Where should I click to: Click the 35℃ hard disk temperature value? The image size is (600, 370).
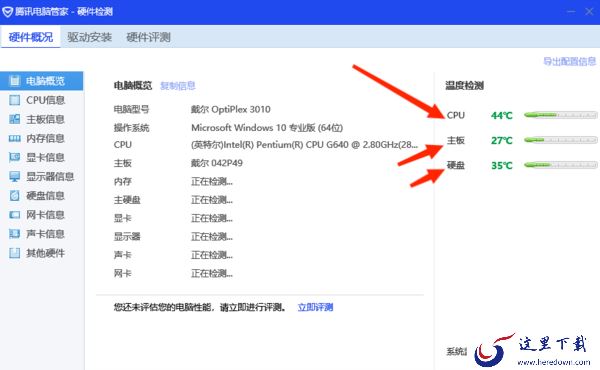coord(502,165)
